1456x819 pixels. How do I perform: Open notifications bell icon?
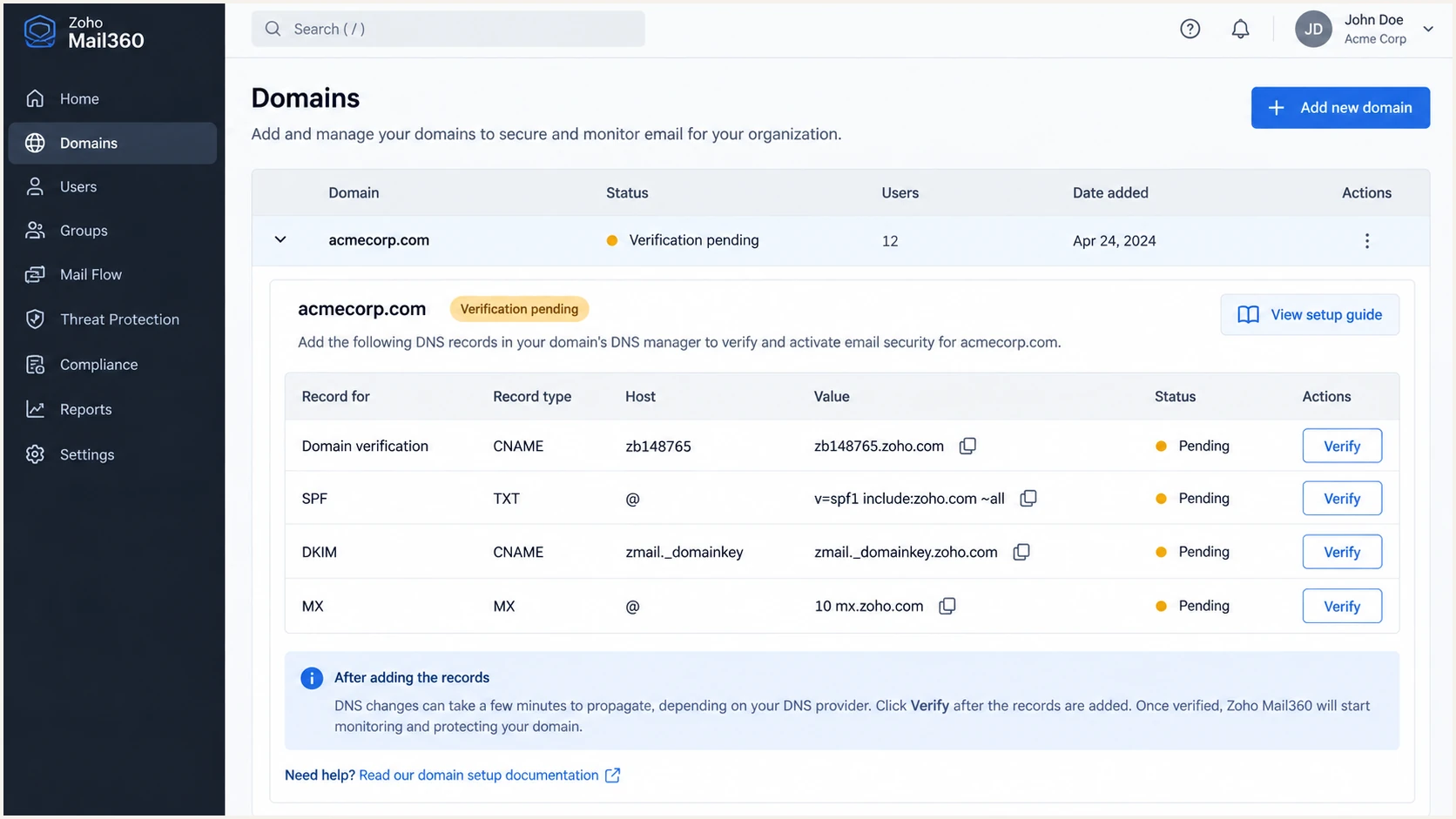tap(1240, 29)
